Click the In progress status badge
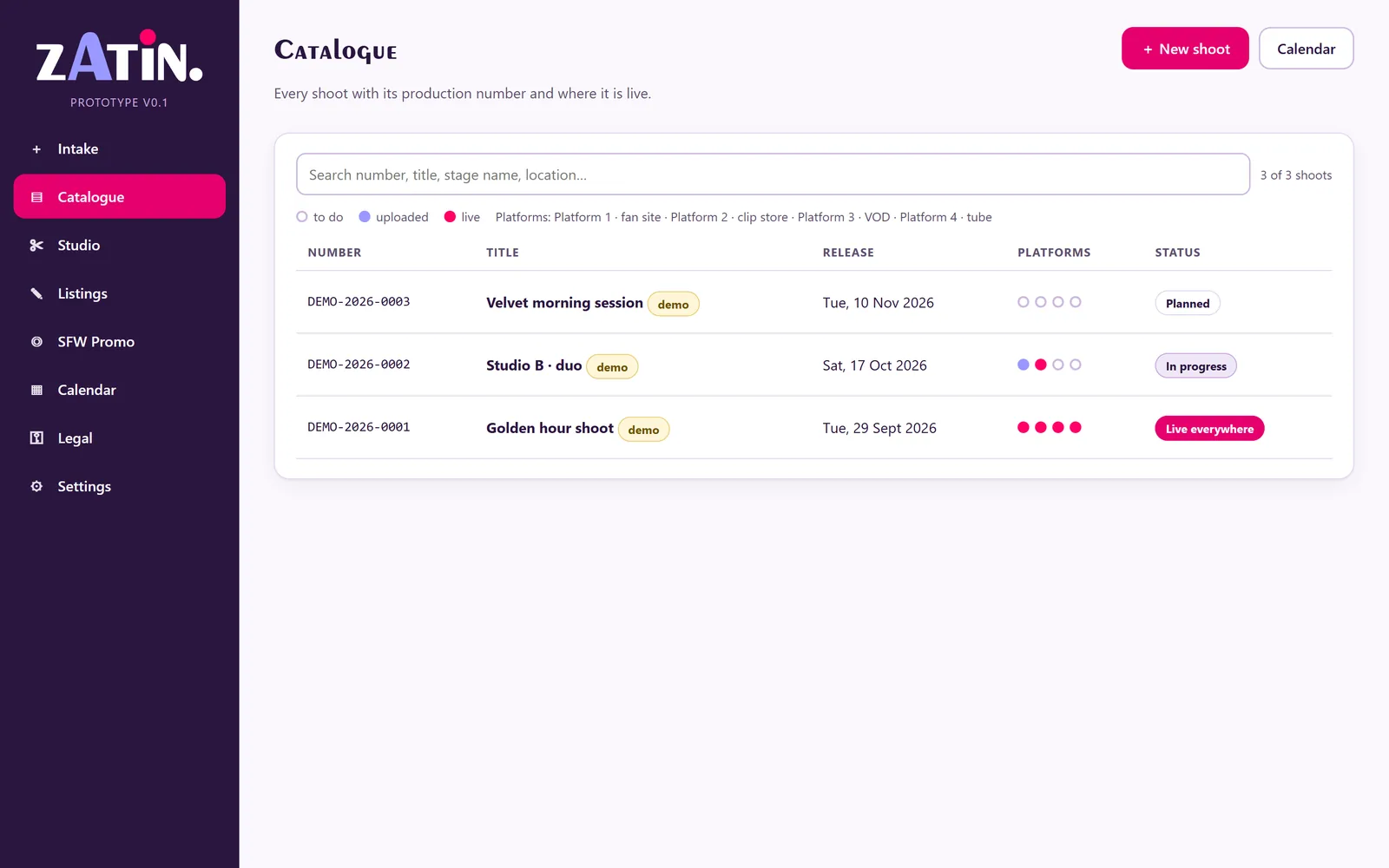The width and height of the screenshot is (1389, 868). tap(1195, 366)
